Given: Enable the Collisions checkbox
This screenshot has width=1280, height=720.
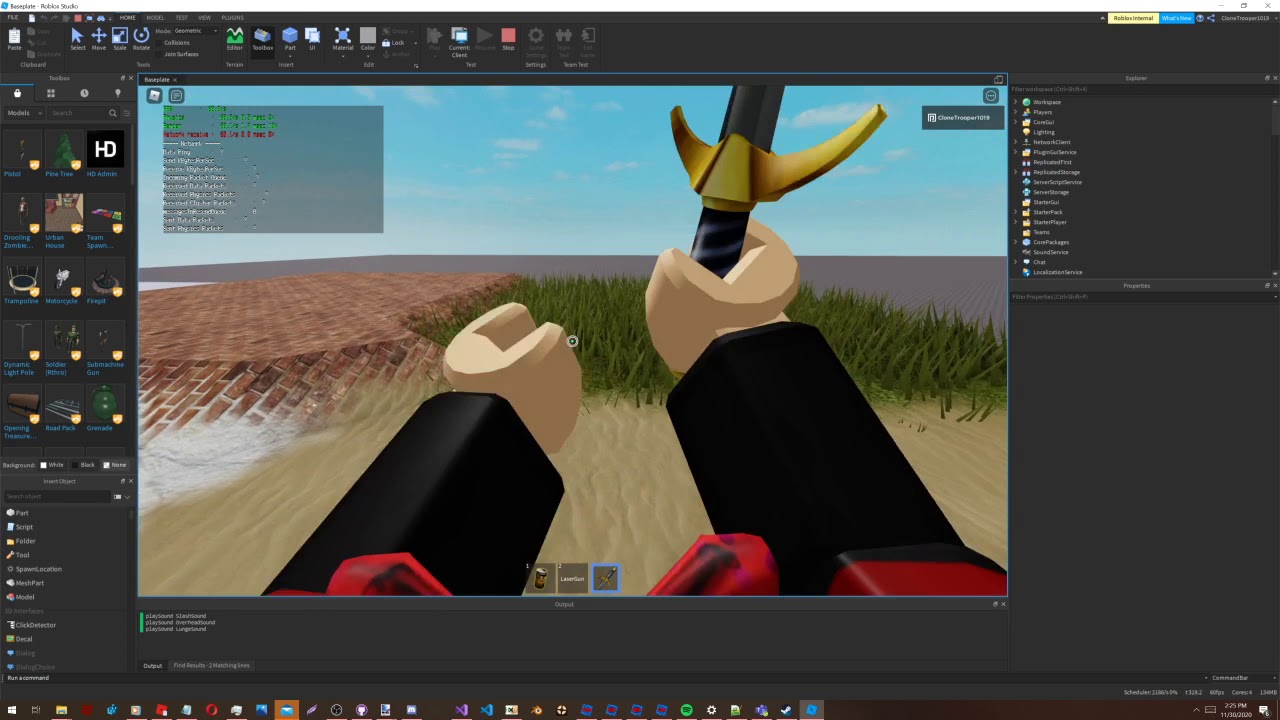Looking at the screenshot, I should tap(159, 43).
